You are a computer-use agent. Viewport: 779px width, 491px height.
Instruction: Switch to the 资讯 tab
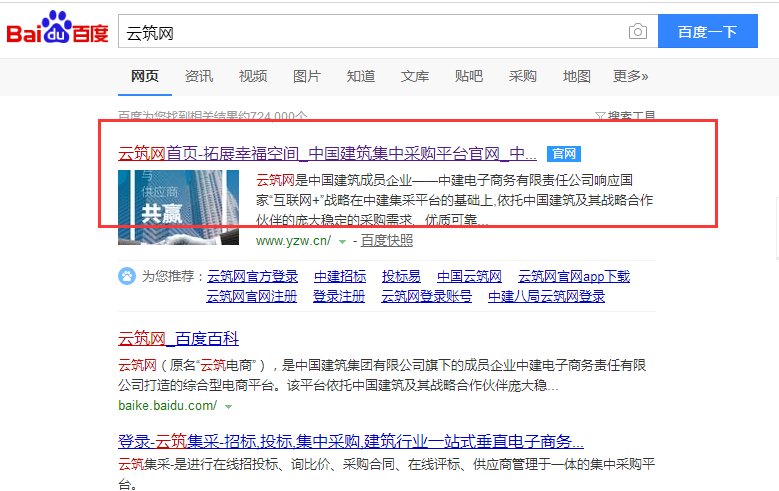point(199,76)
